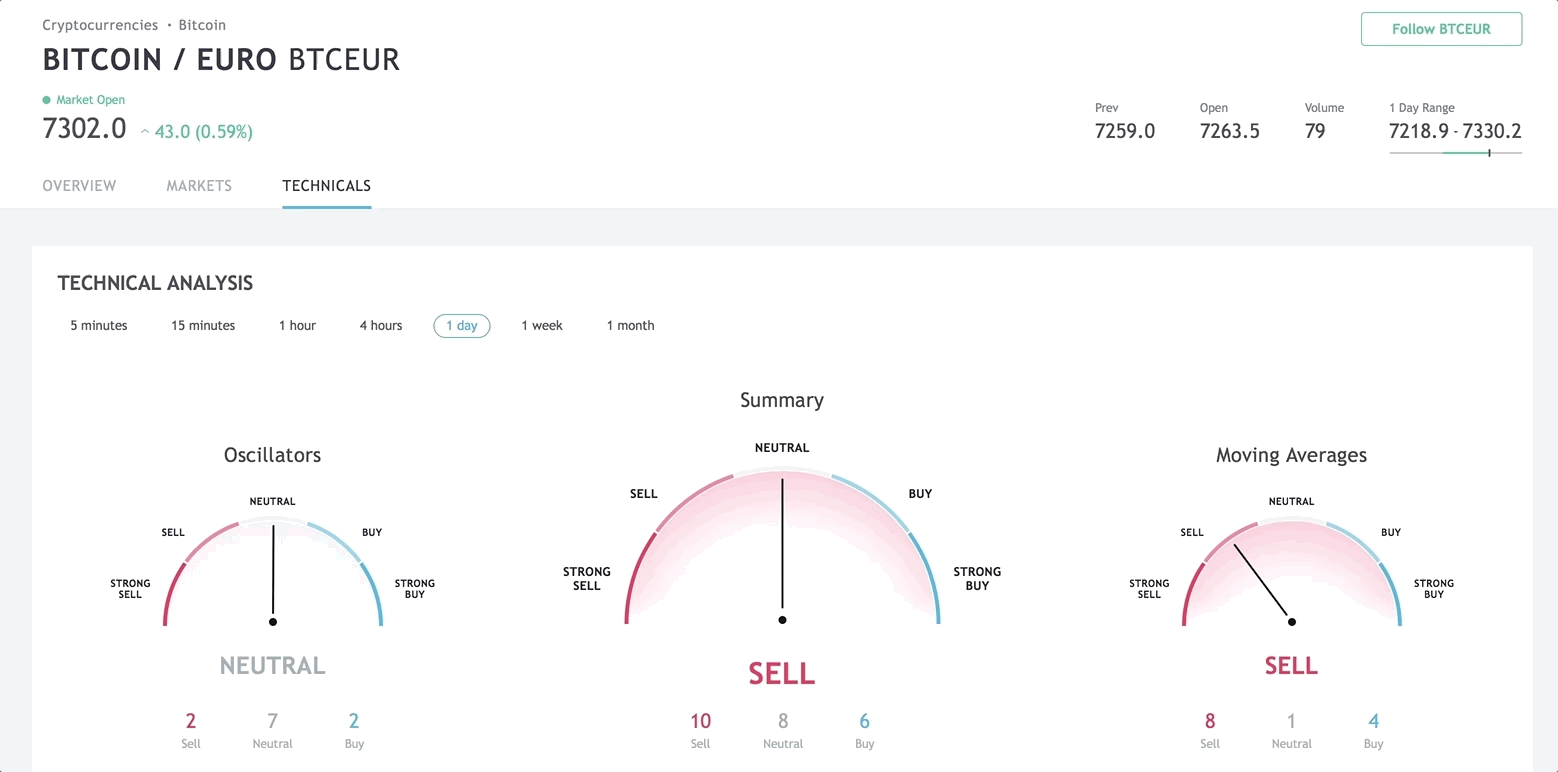
Task: Choose the 5 minutes timeframe
Action: (99, 326)
